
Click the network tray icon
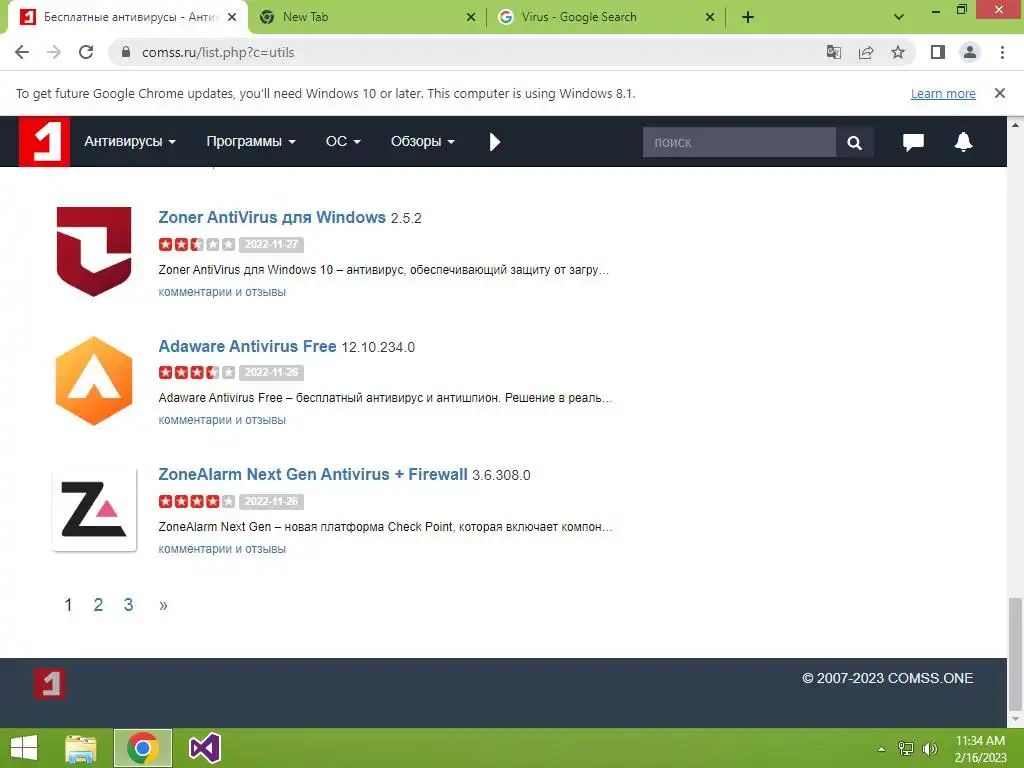pos(906,749)
